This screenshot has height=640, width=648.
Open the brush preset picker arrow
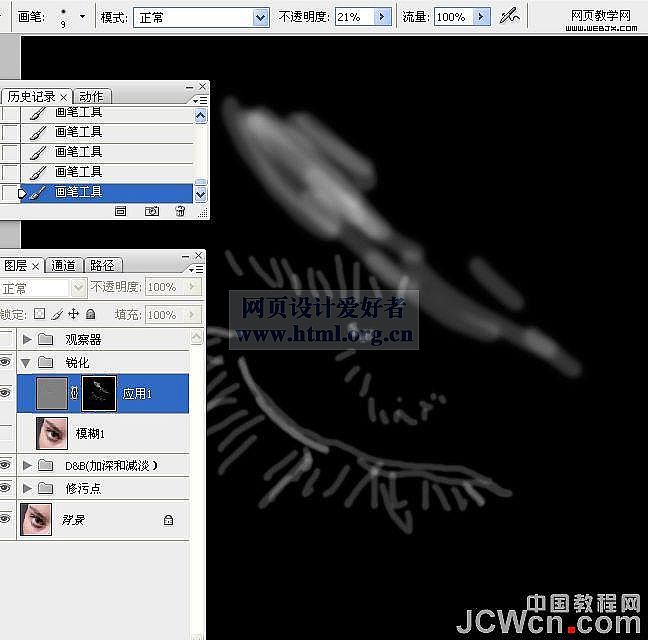coord(82,17)
